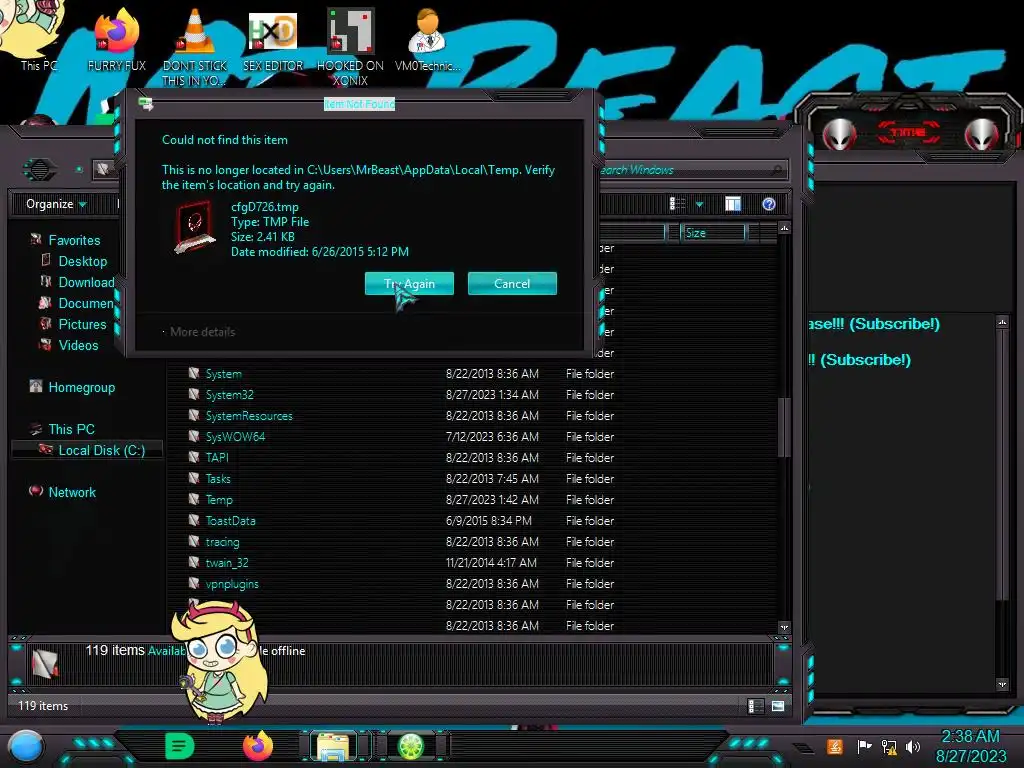Screen dimensions: 1024x768
Task: Expand More details in the dialog
Action: click(x=199, y=332)
